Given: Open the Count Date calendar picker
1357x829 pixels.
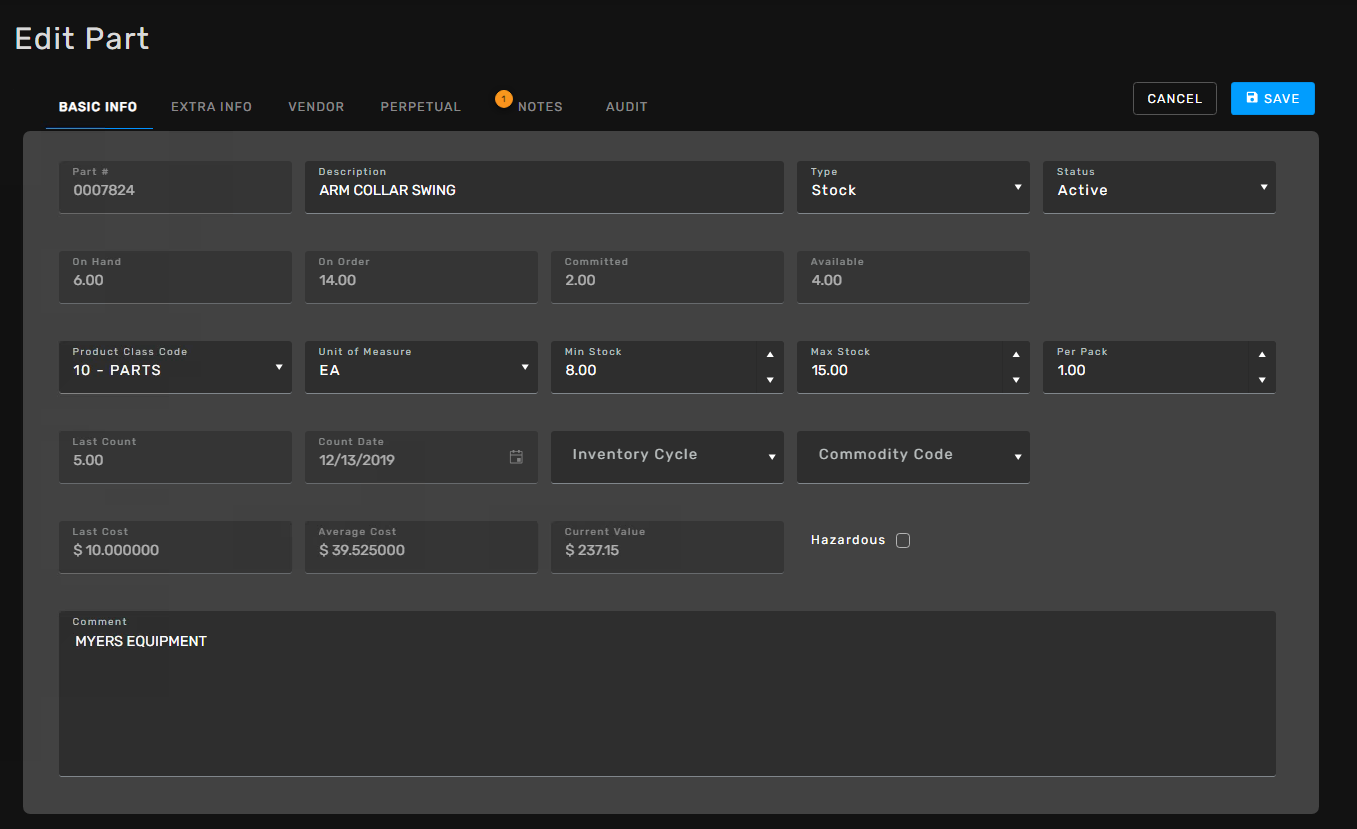Looking at the screenshot, I should (516, 457).
